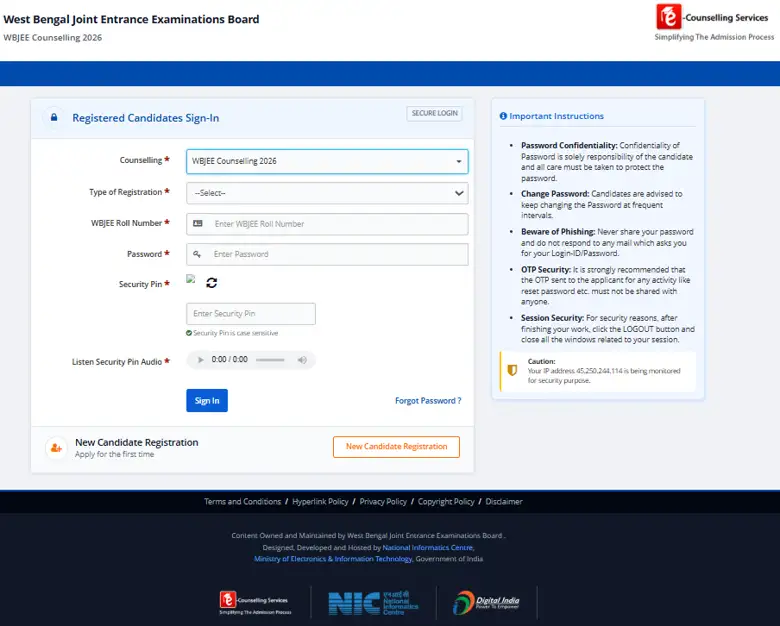
Task: Click the WBJEE Roll Number input field
Action: (327, 224)
